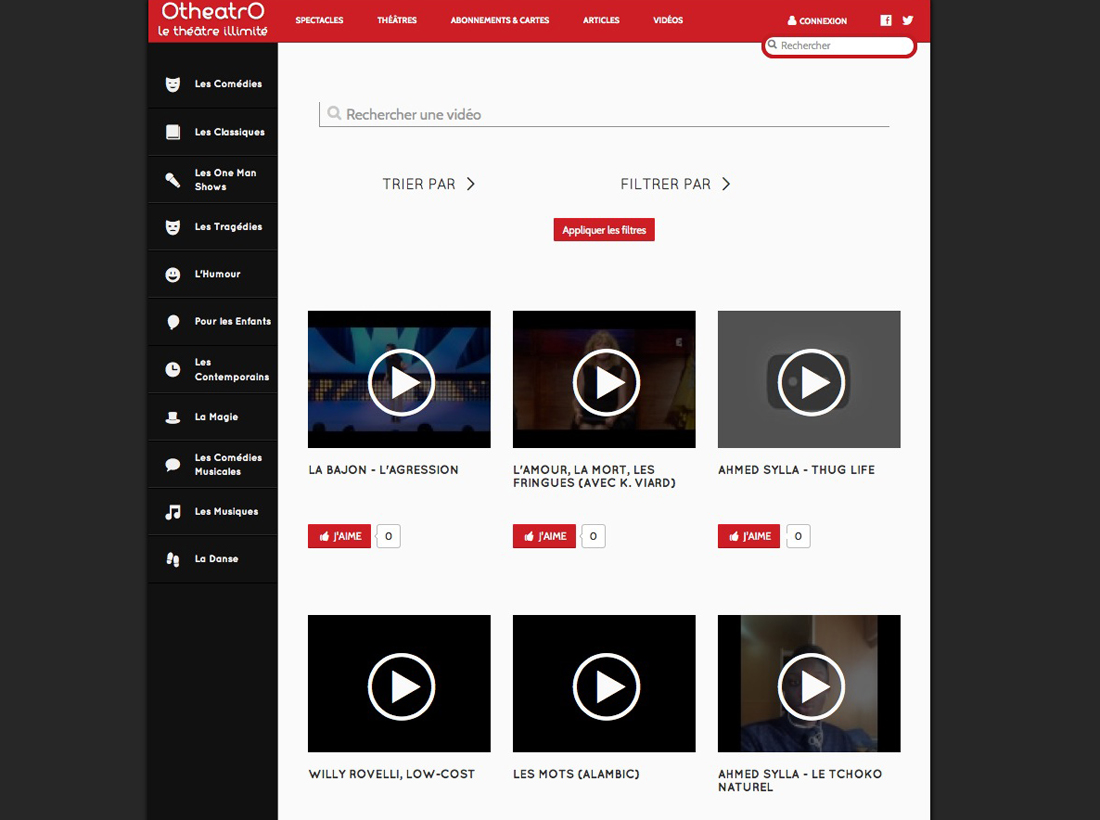This screenshot has height=820, width=1100.
Task: Like L'Amour, la Mort, les Fringues video
Action: click(544, 536)
